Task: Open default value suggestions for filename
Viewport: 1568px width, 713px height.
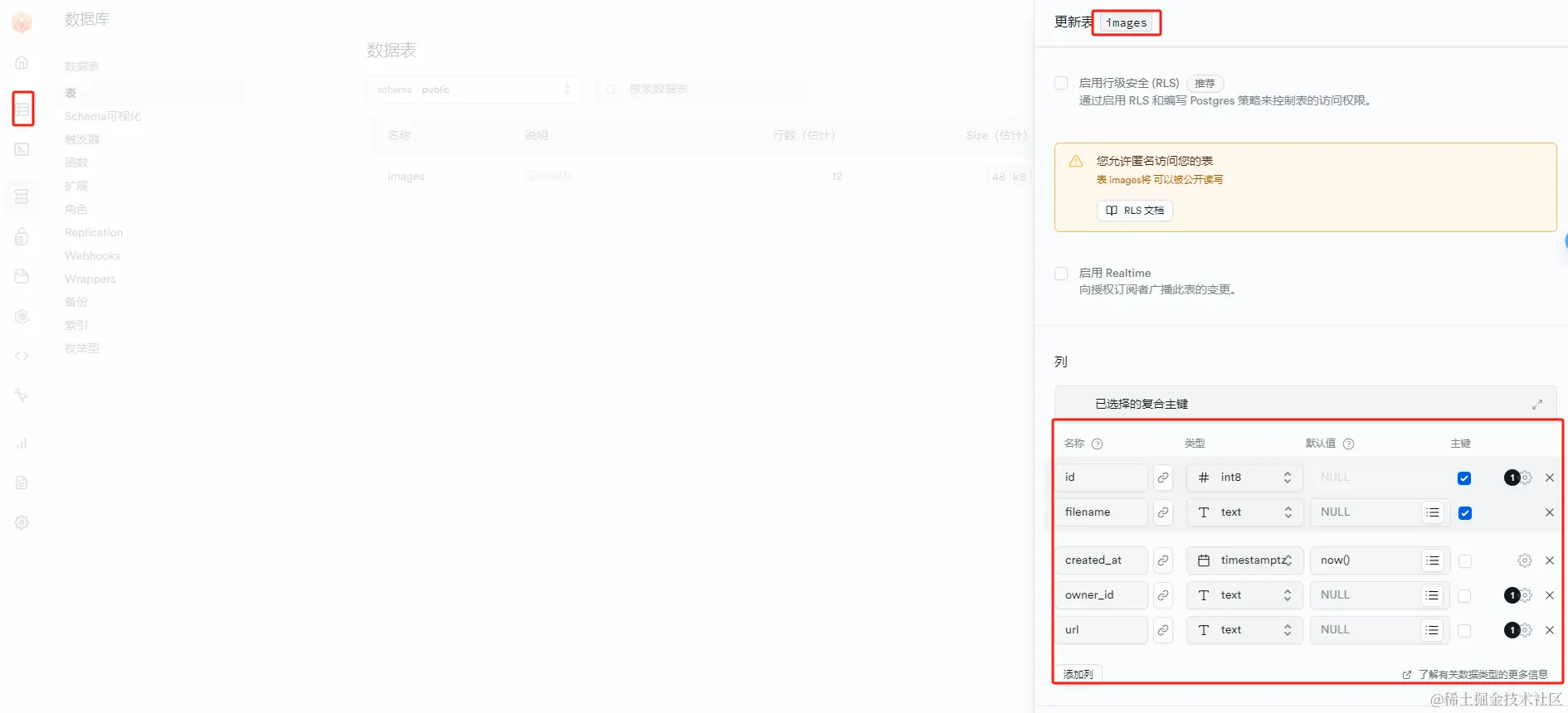Action: tap(1433, 512)
